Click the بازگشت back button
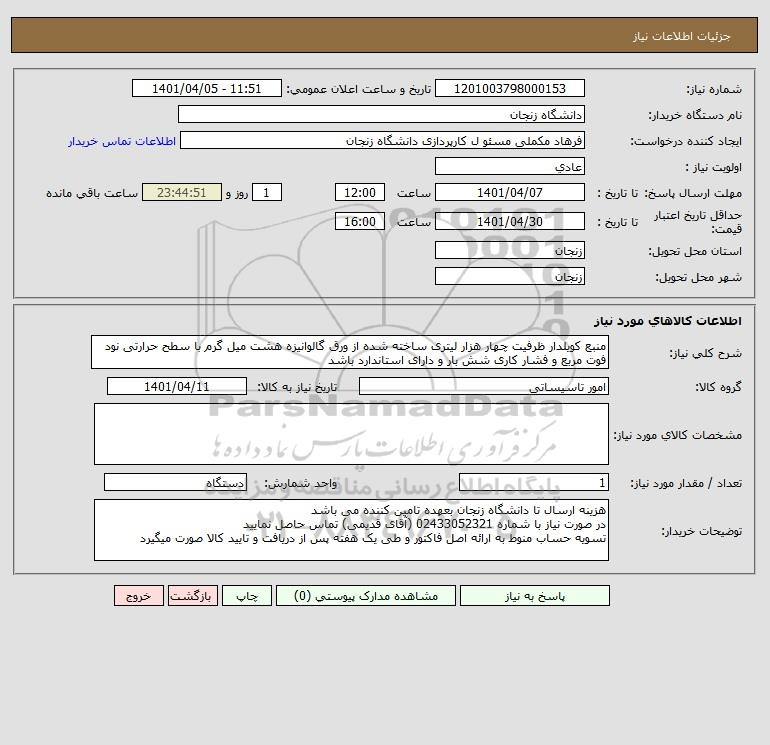Viewport: 770px width, 745px height. (x=192, y=596)
